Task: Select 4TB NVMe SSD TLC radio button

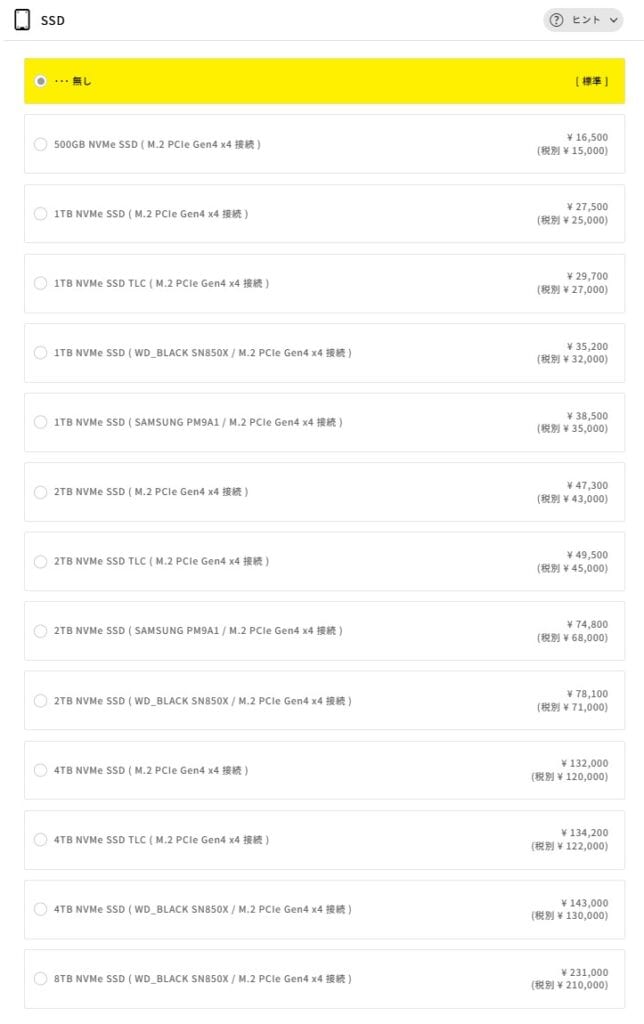Action: [40, 840]
